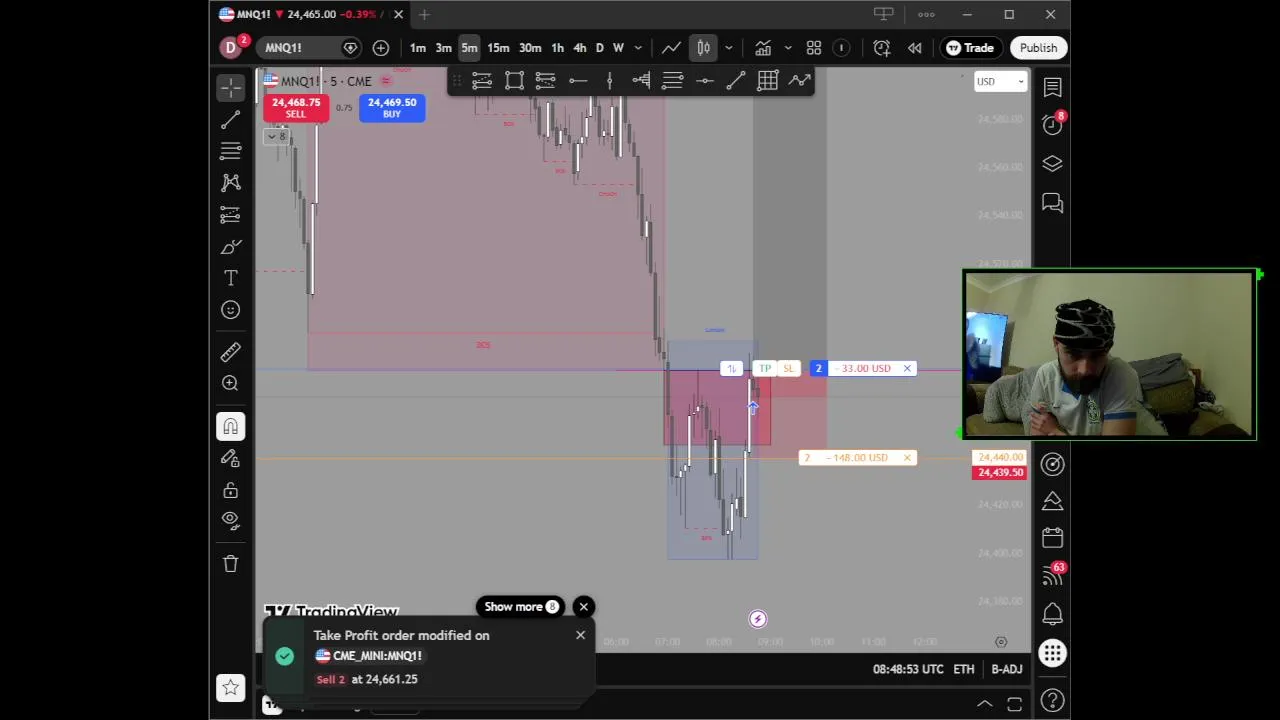Viewport: 1280px width, 720px height.
Task: Open the products grid icon
Action: tap(1052, 654)
